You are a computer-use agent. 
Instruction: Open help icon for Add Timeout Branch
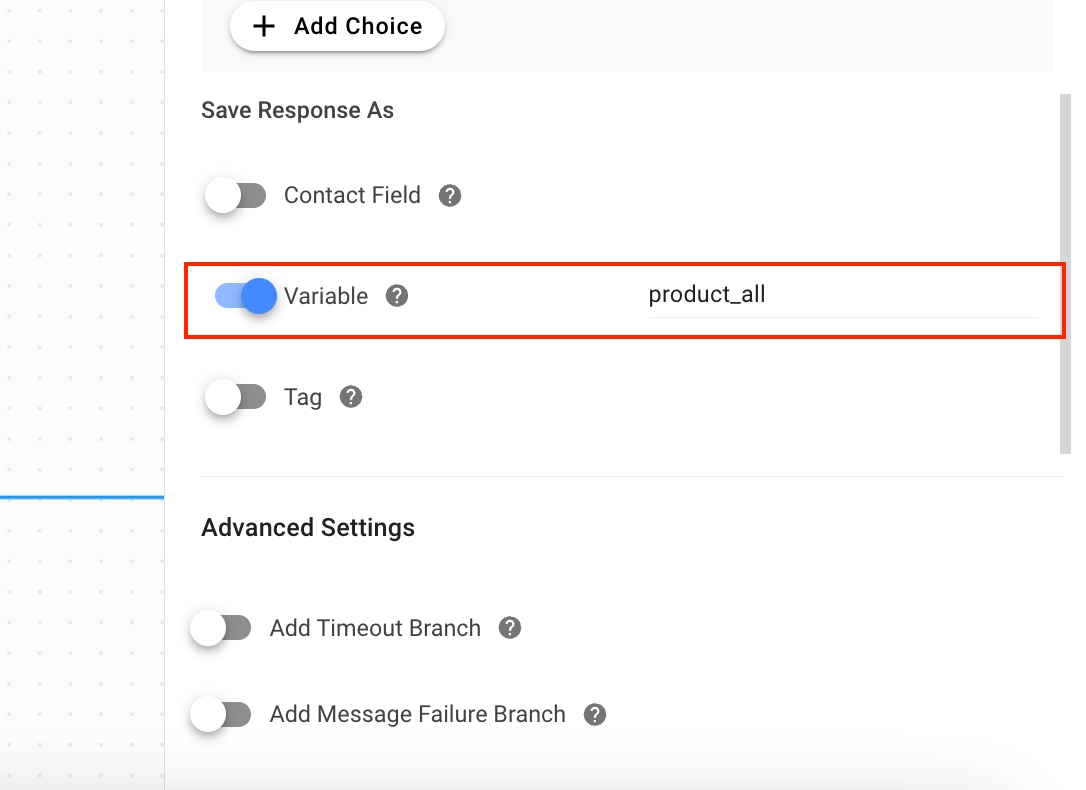click(x=510, y=628)
